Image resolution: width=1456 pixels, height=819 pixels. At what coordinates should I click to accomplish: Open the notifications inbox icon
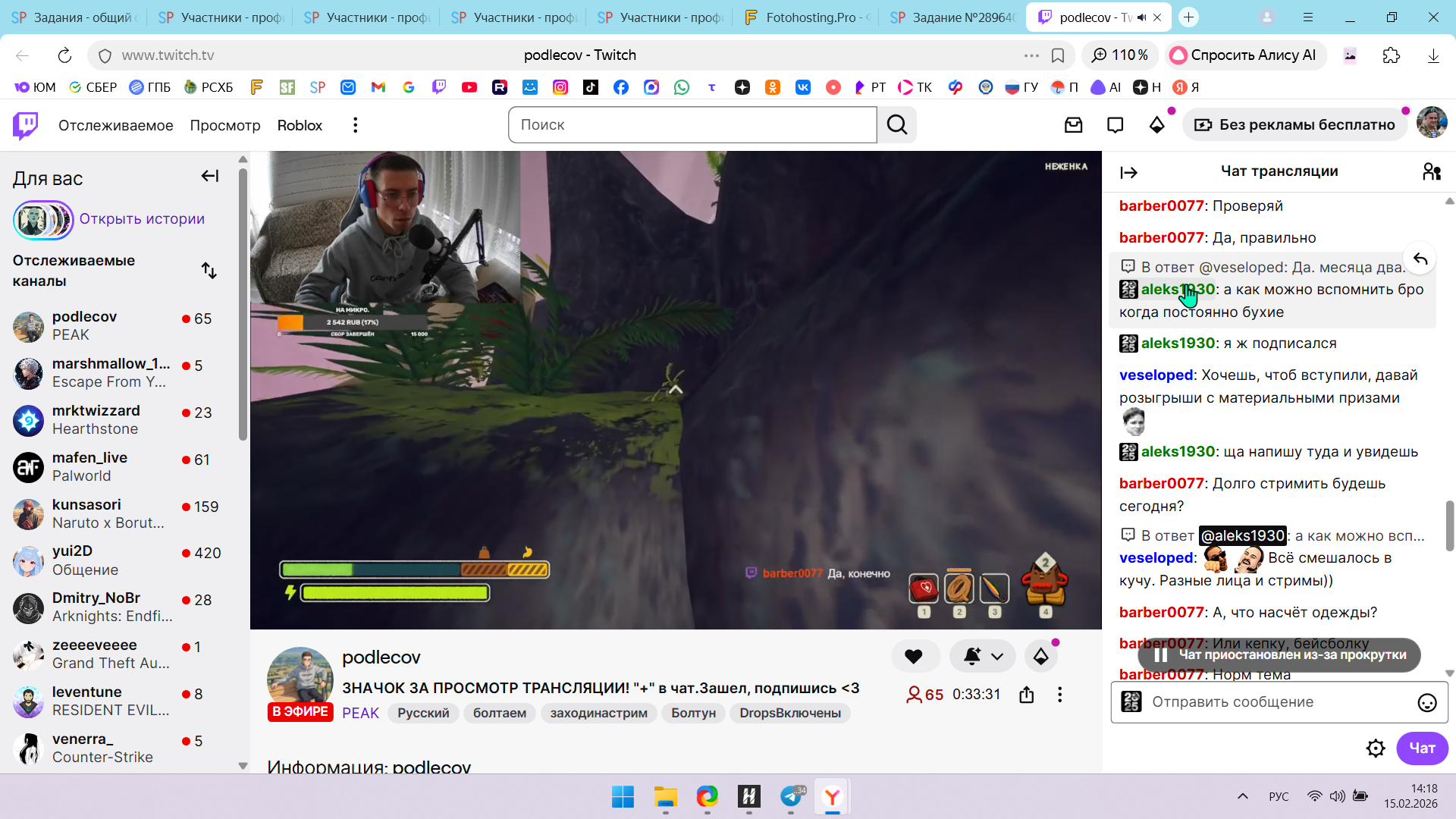tap(1073, 125)
